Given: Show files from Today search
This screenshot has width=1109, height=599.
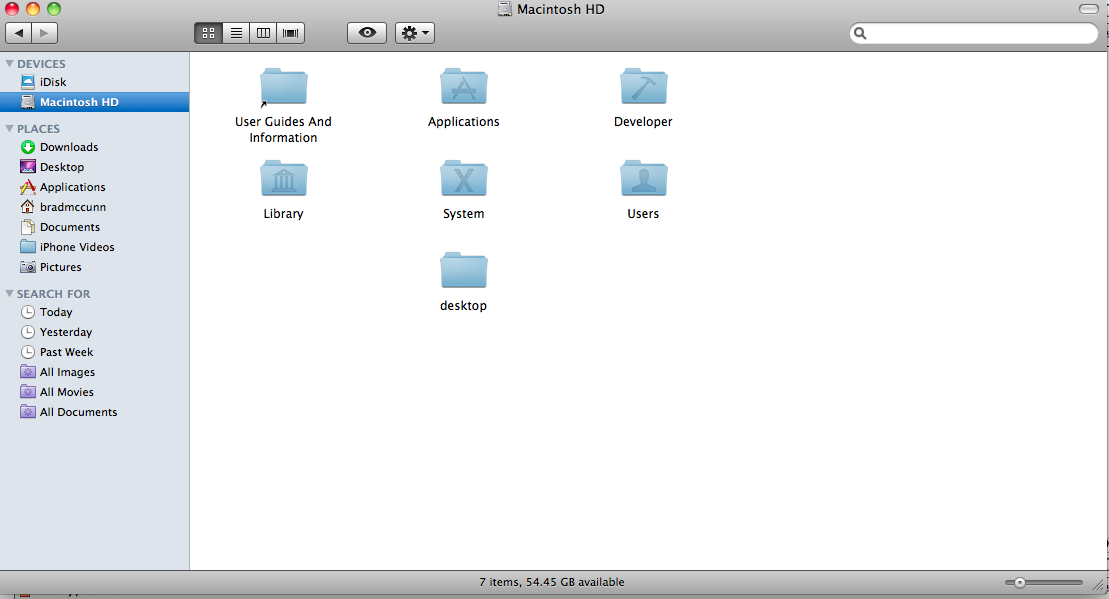Looking at the screenshot, I should tap(95, 312).
